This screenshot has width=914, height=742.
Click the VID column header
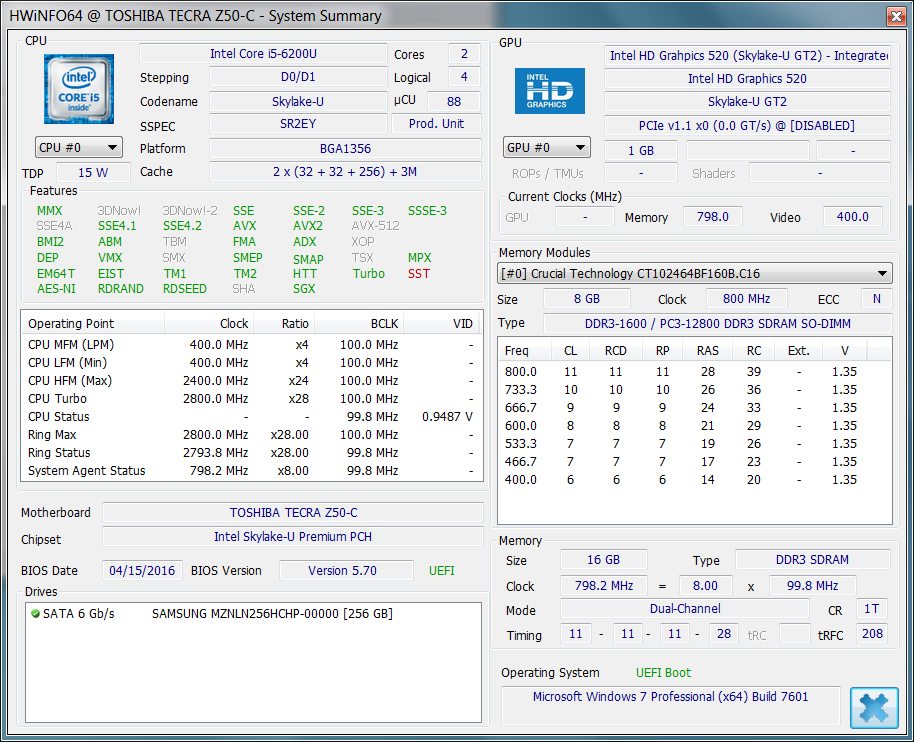tap(443, 323)
